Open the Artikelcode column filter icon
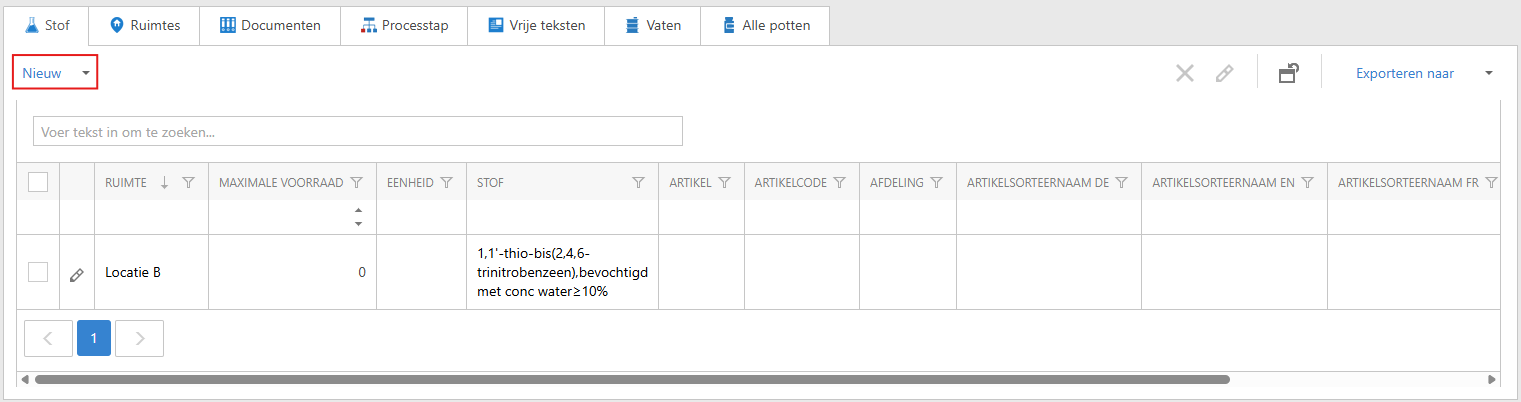 840,183
